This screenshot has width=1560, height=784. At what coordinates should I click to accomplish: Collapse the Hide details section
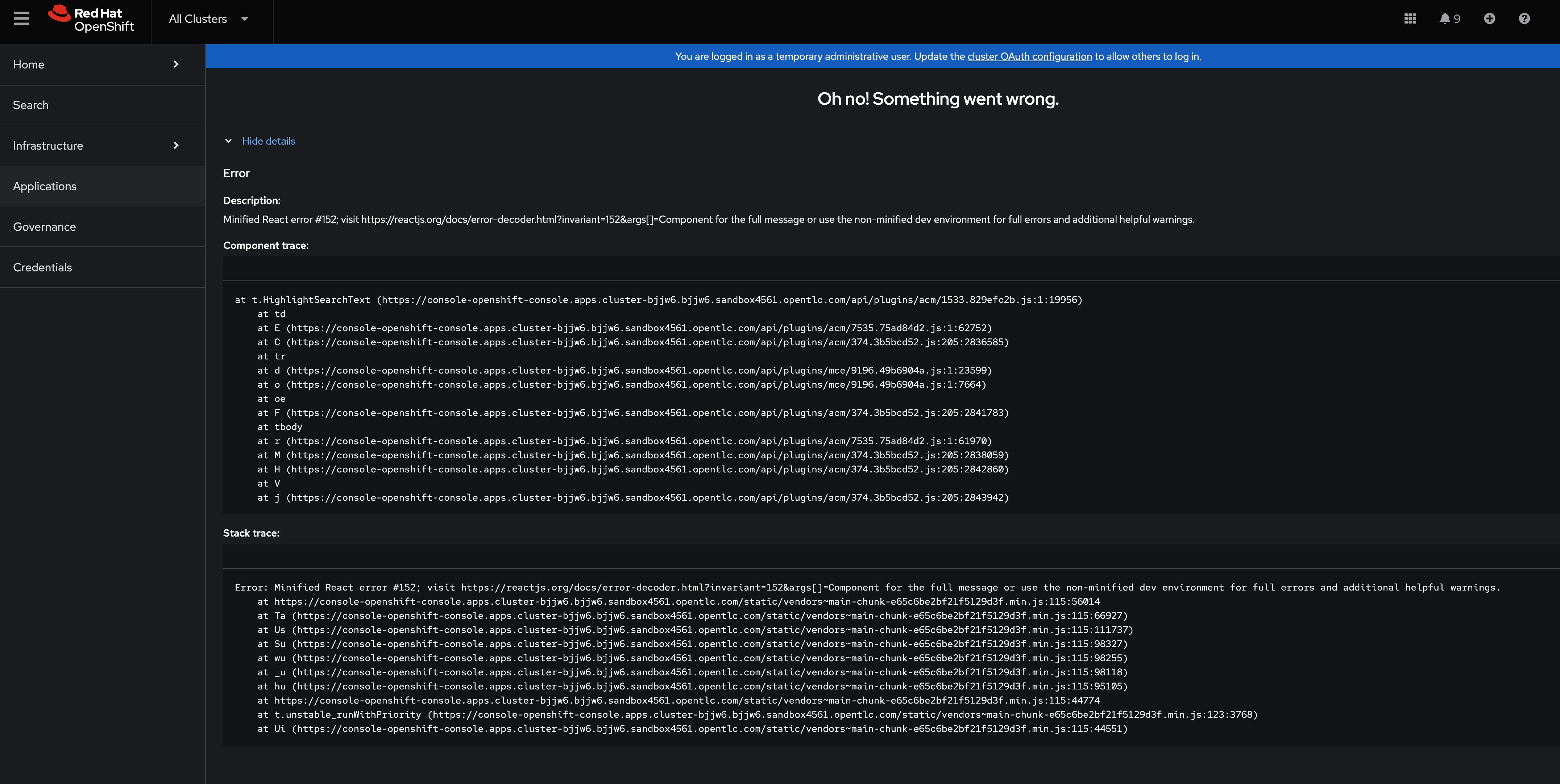pos(228,141)
